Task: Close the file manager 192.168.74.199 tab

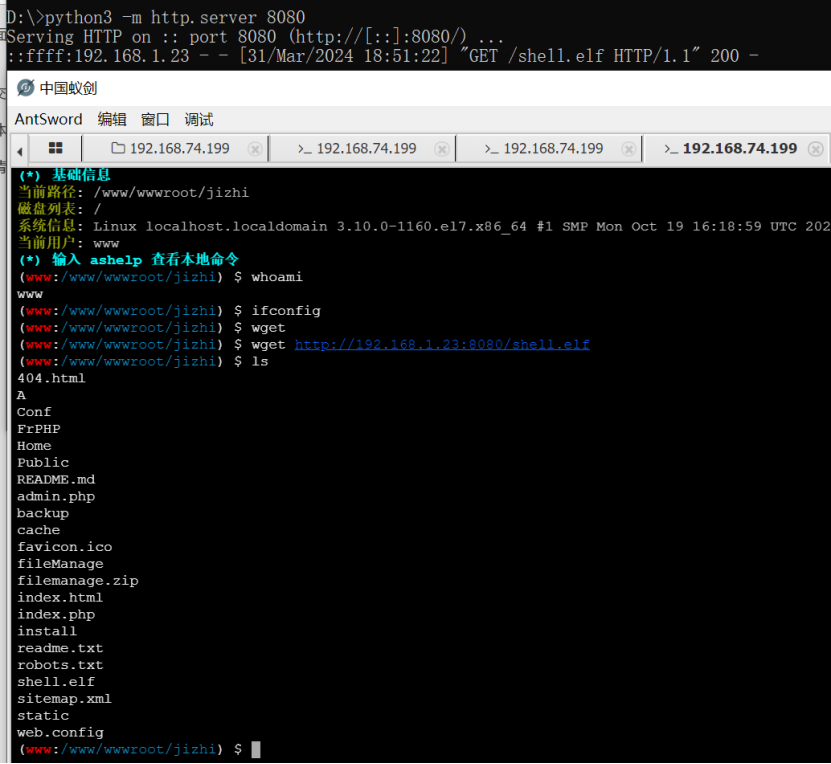Action: click(255, 149)
